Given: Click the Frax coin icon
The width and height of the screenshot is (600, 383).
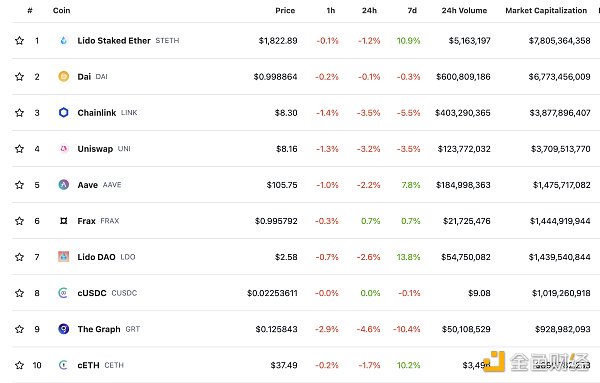Looking at the screenshot, I should point(64,221).
